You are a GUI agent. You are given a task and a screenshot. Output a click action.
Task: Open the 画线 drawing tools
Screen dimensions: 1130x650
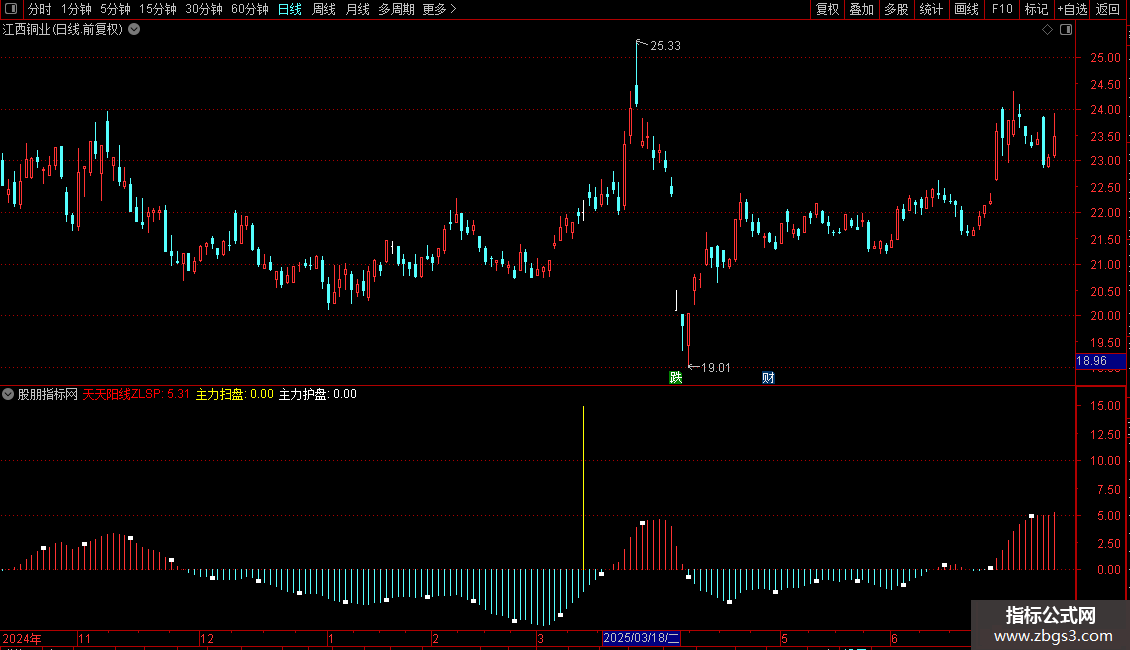pos(966,9)
